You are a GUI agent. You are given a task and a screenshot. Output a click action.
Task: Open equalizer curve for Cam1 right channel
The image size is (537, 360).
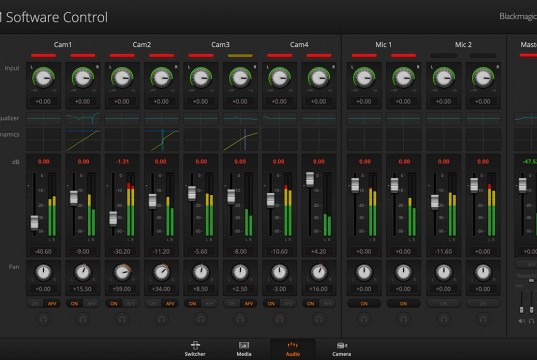(x=83, y=119)
